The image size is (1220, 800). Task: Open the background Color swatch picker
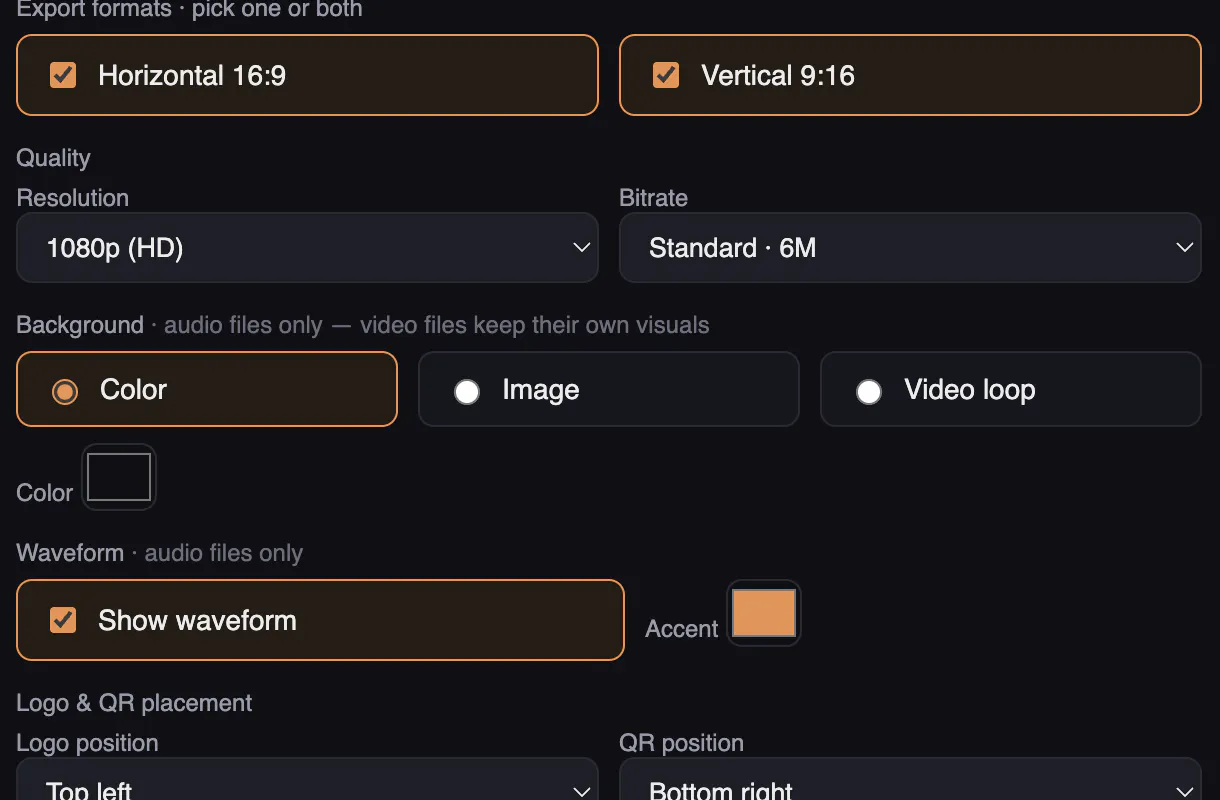pos(119,477)
